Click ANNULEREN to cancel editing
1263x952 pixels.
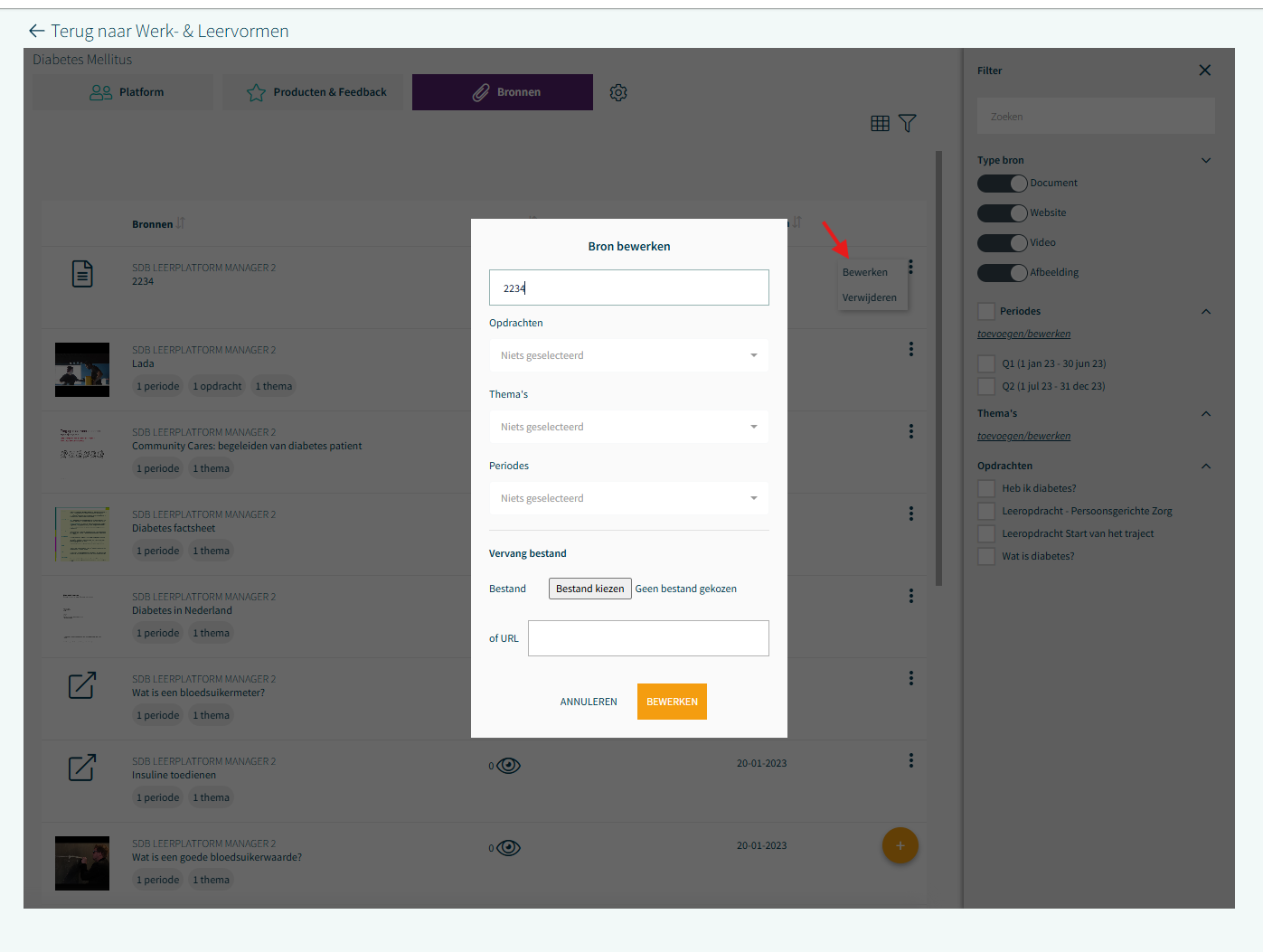click(x=589, y=702)
